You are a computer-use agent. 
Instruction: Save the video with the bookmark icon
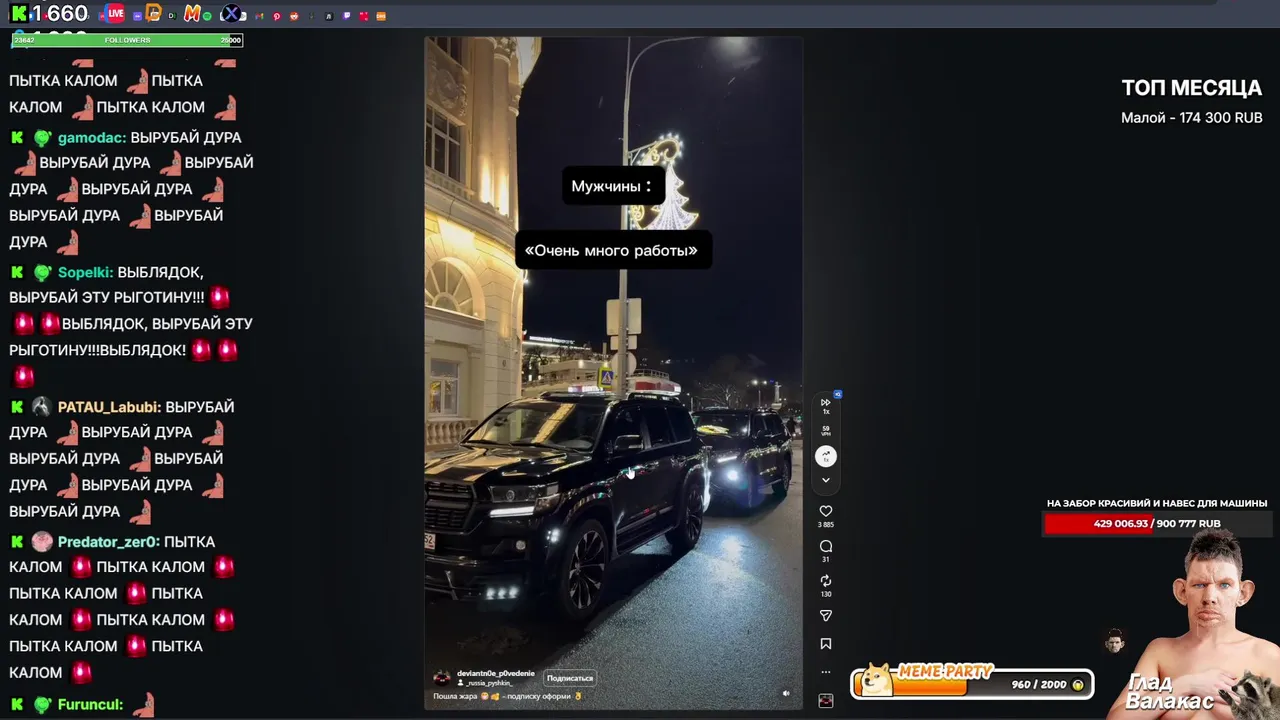click(x=826, y=644)
